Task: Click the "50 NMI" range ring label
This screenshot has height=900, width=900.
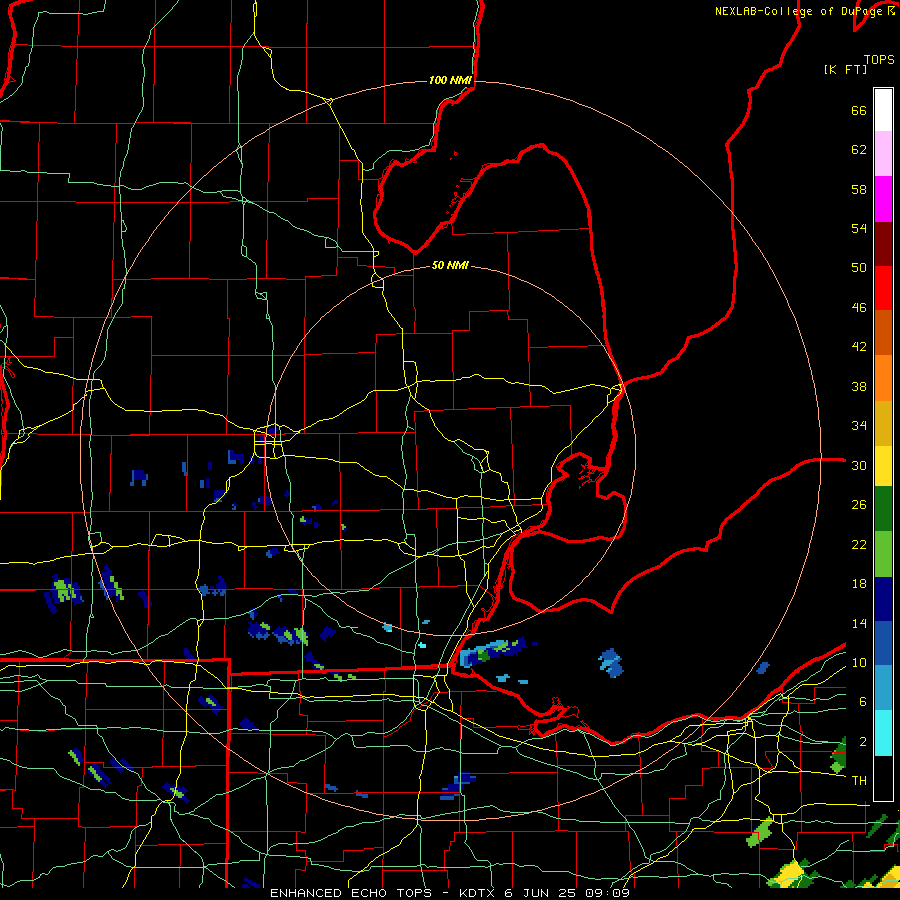Action: tap(450, 265)
